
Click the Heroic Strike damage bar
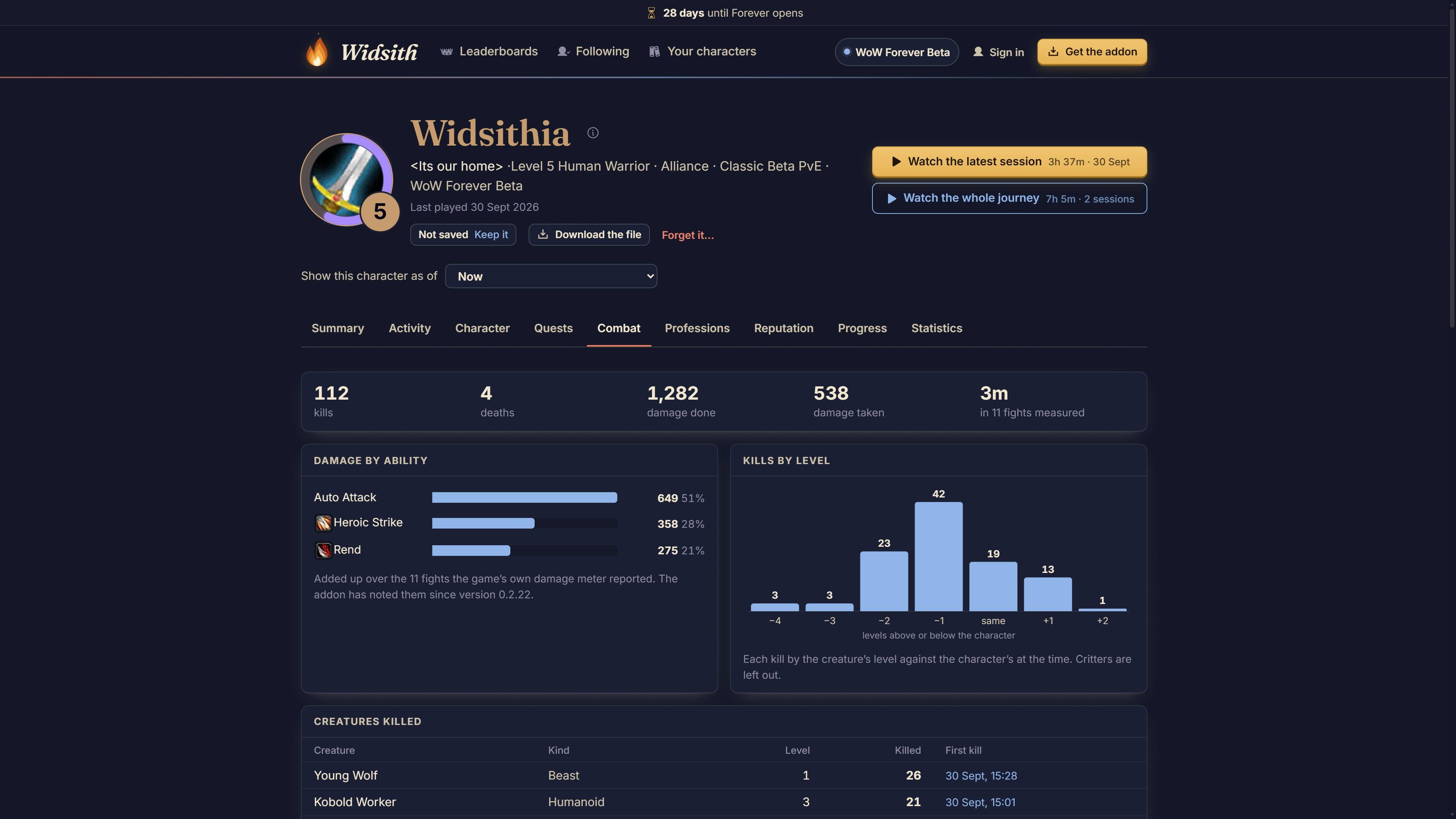tap(483, 523)
